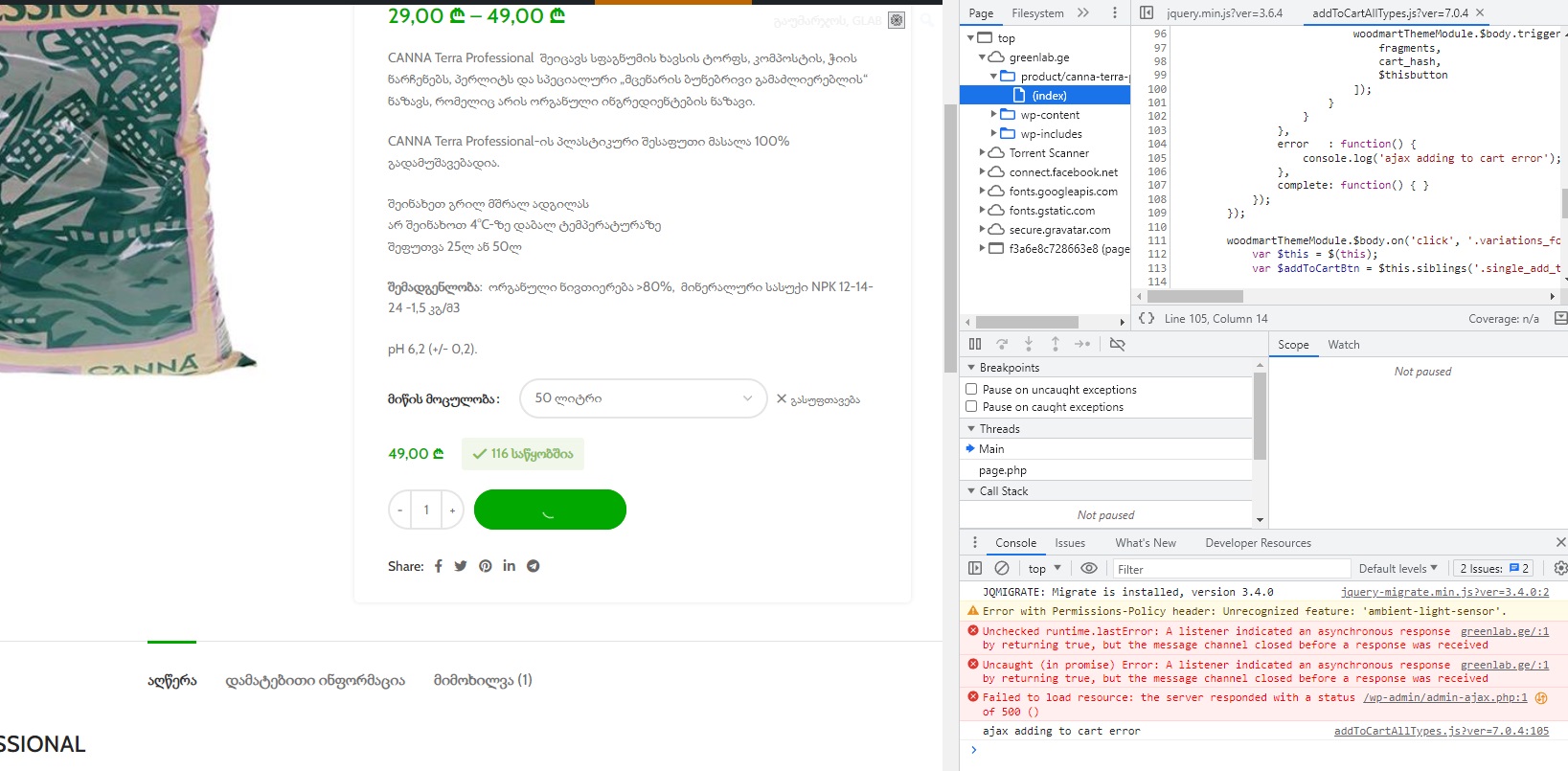Increase product quantity with plus
The height and width of the screenshot is (771, 1568).
pyautogui.click(x=452, y=510)
